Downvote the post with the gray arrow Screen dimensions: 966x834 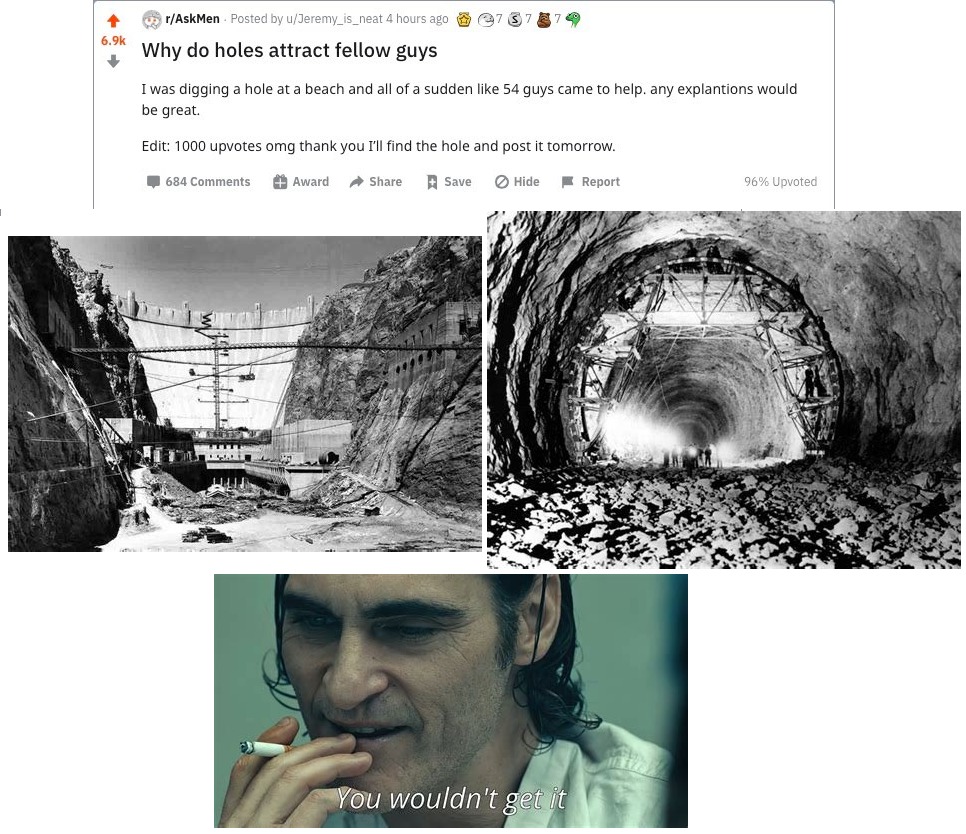(113, 61)
